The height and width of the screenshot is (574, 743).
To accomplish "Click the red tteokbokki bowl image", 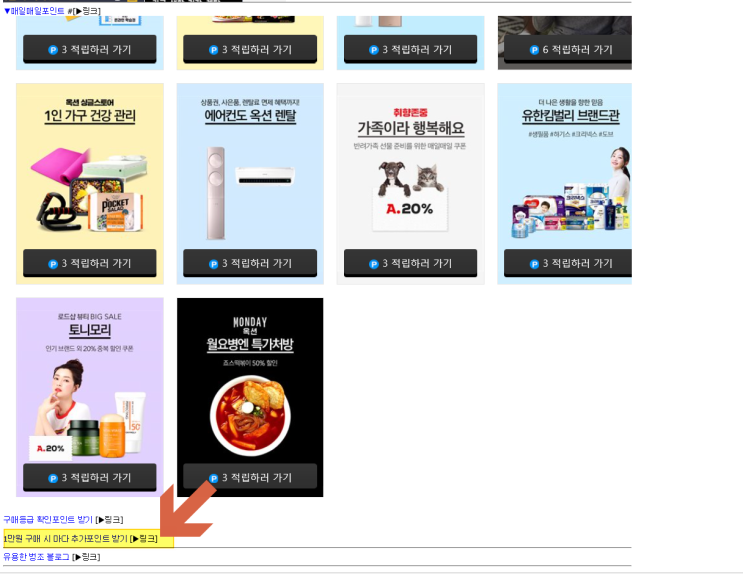I will click(x=250, y=416).
